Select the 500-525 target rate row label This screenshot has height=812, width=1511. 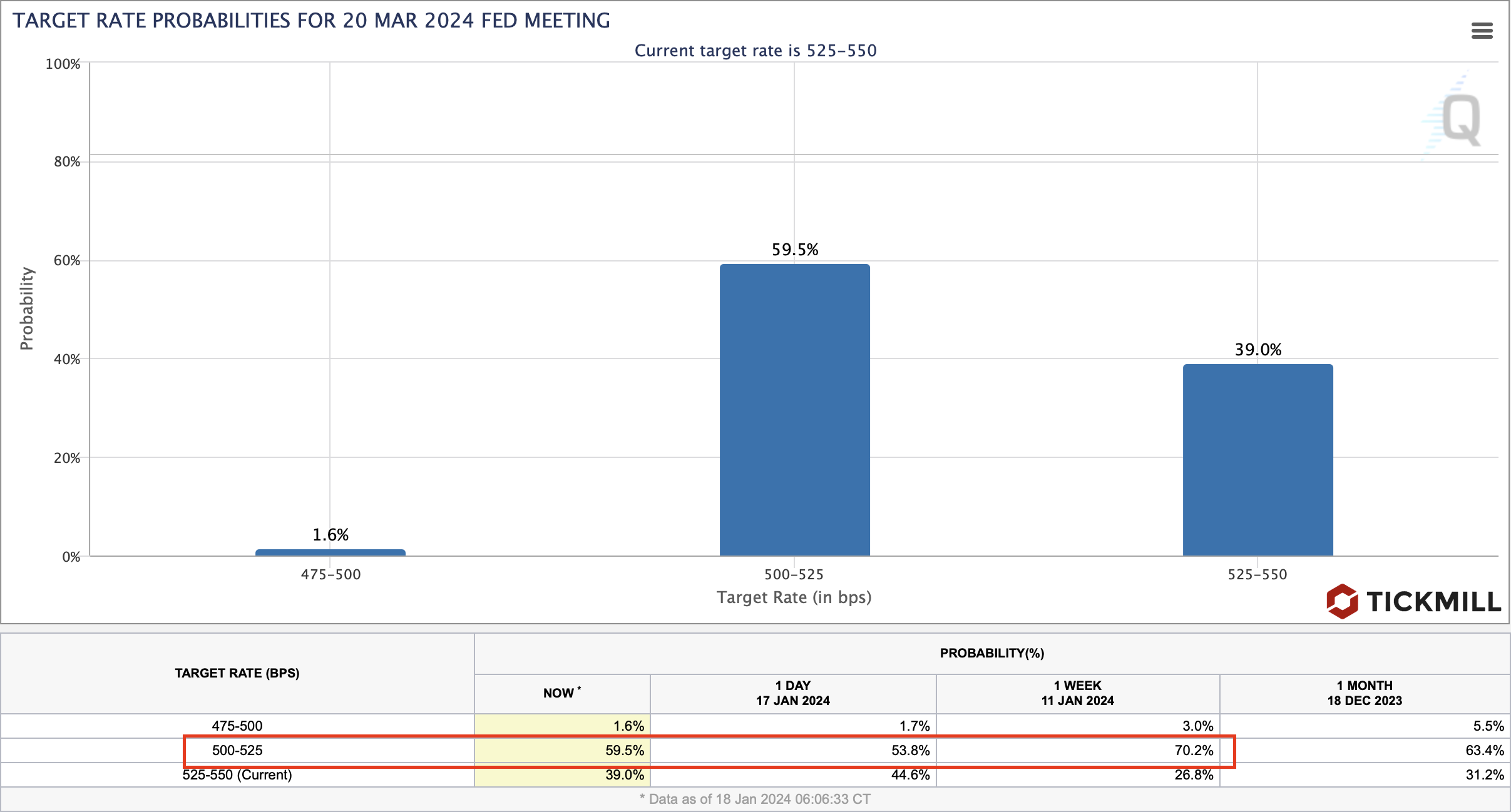coord(237,750)
